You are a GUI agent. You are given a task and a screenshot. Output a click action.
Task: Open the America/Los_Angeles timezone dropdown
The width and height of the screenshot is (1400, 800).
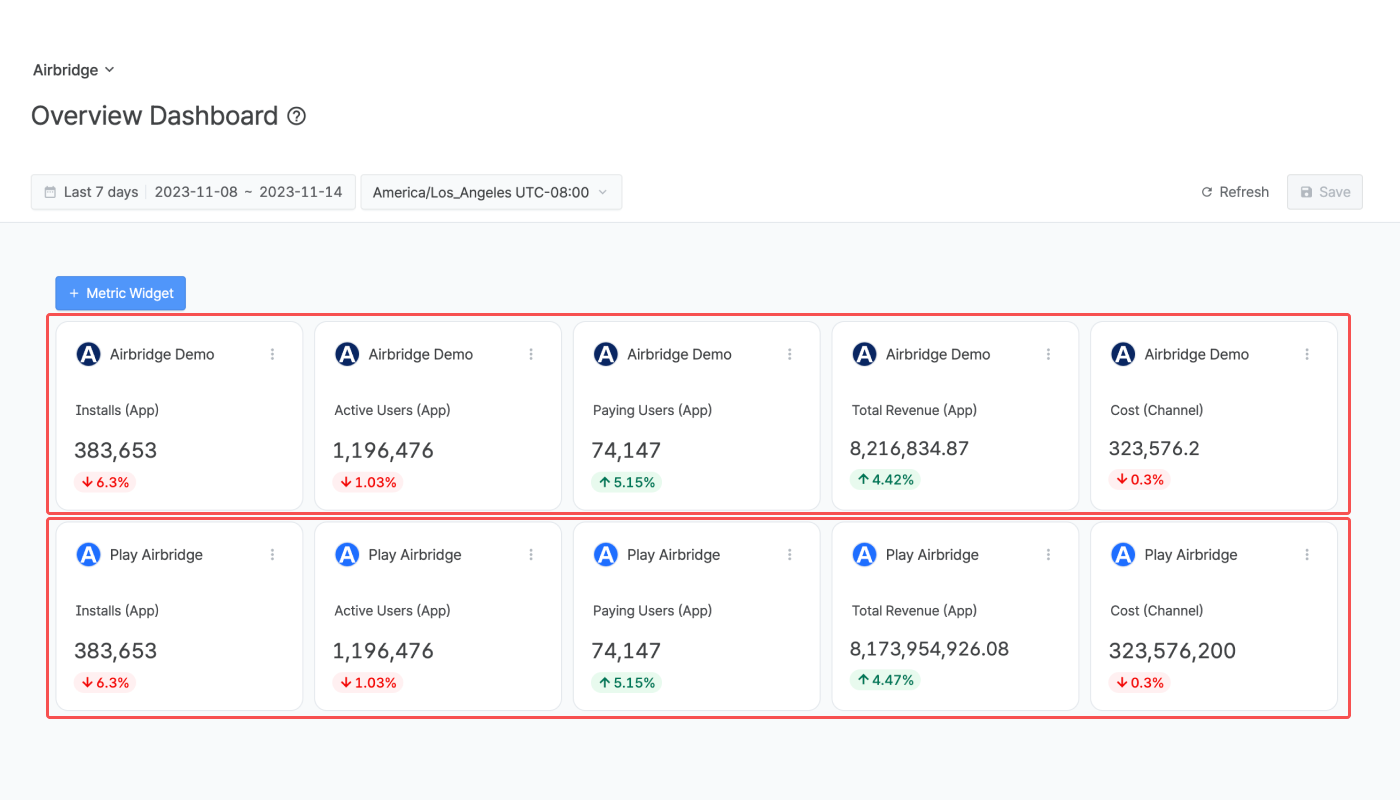point(491,192)
